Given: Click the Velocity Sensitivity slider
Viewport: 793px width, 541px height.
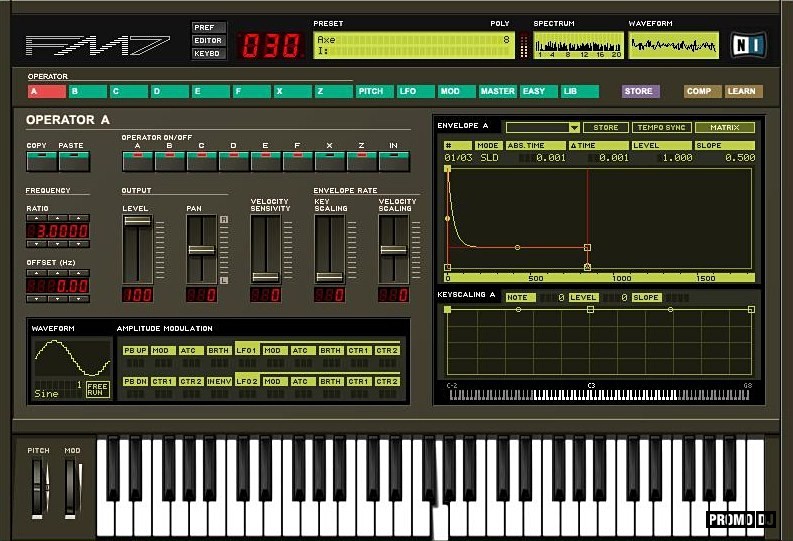Looking at the screenshot, I should coord(266,249).
